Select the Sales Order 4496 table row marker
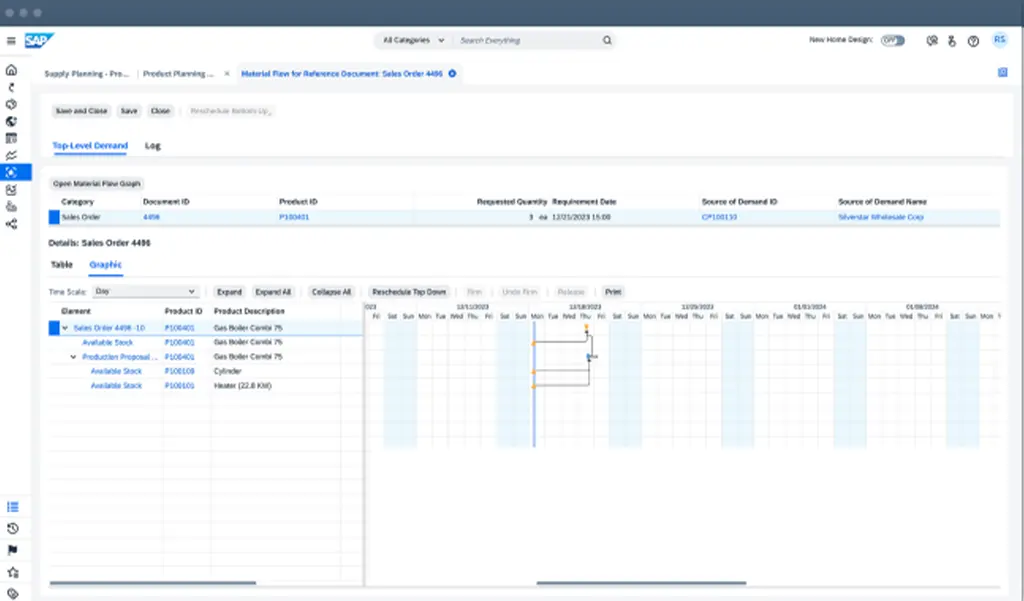1024x601 pixels. [54, 218]
